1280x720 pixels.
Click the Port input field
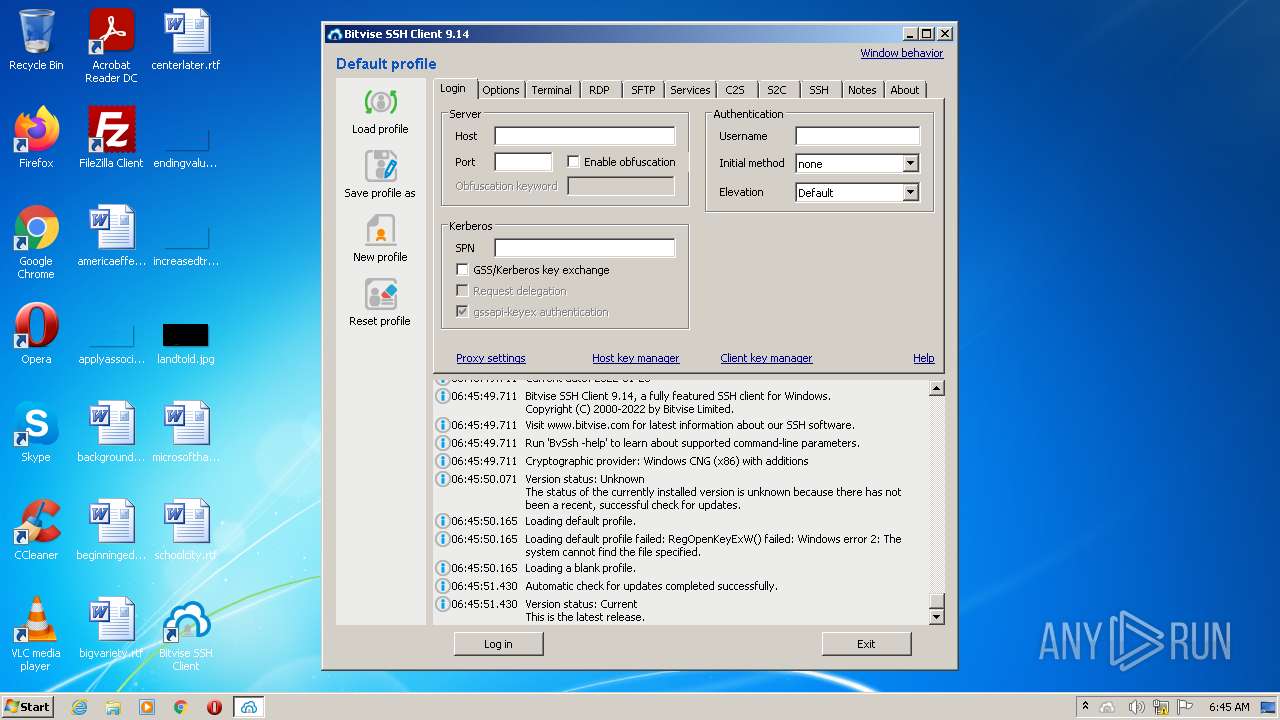pyautogui.click(x=523, y=162)
